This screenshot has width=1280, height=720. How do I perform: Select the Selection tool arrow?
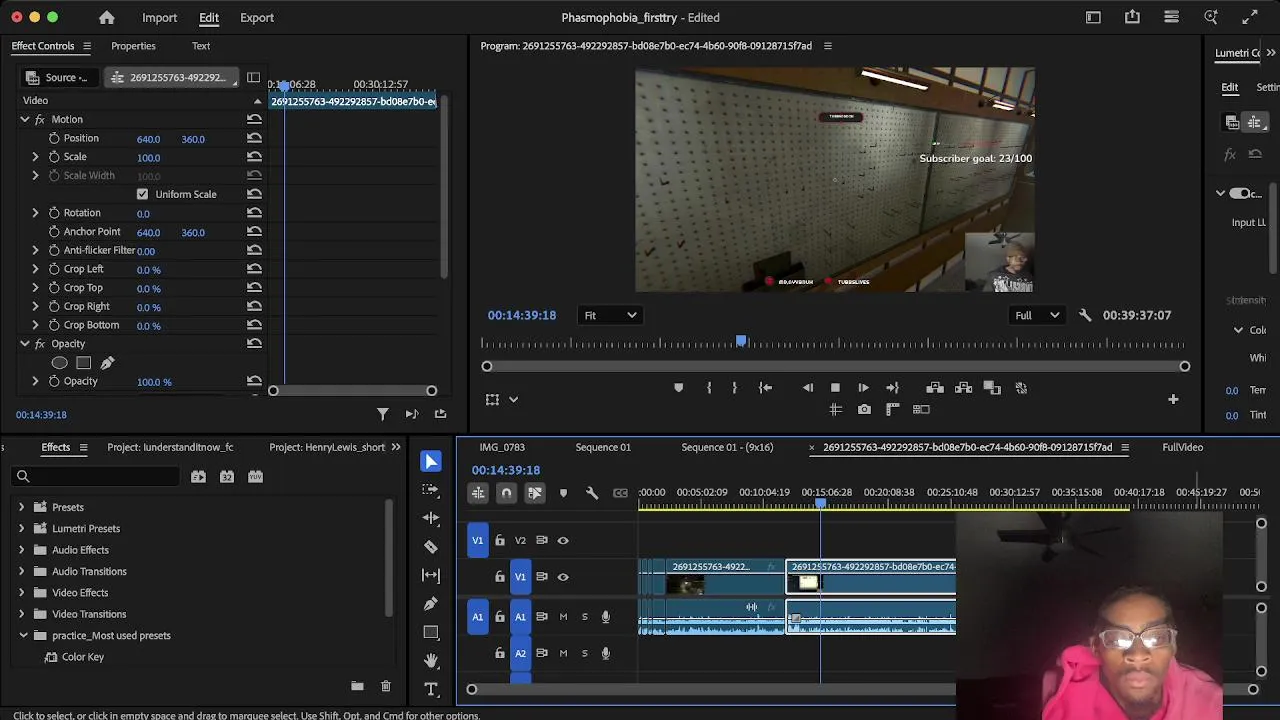pyautogui.click(x=431, y=461)
